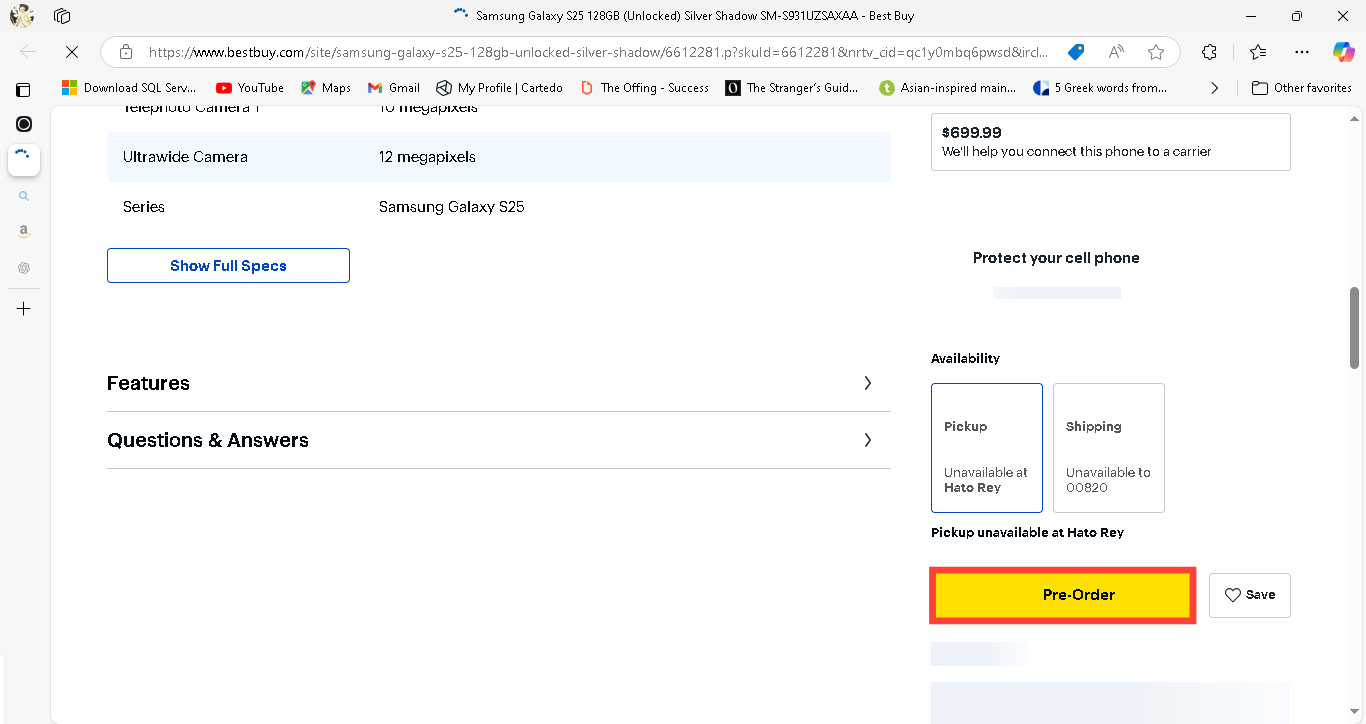Click the Ultrawide Camera spec row
The image size is (1366, 724).
(x=498, y=157)
